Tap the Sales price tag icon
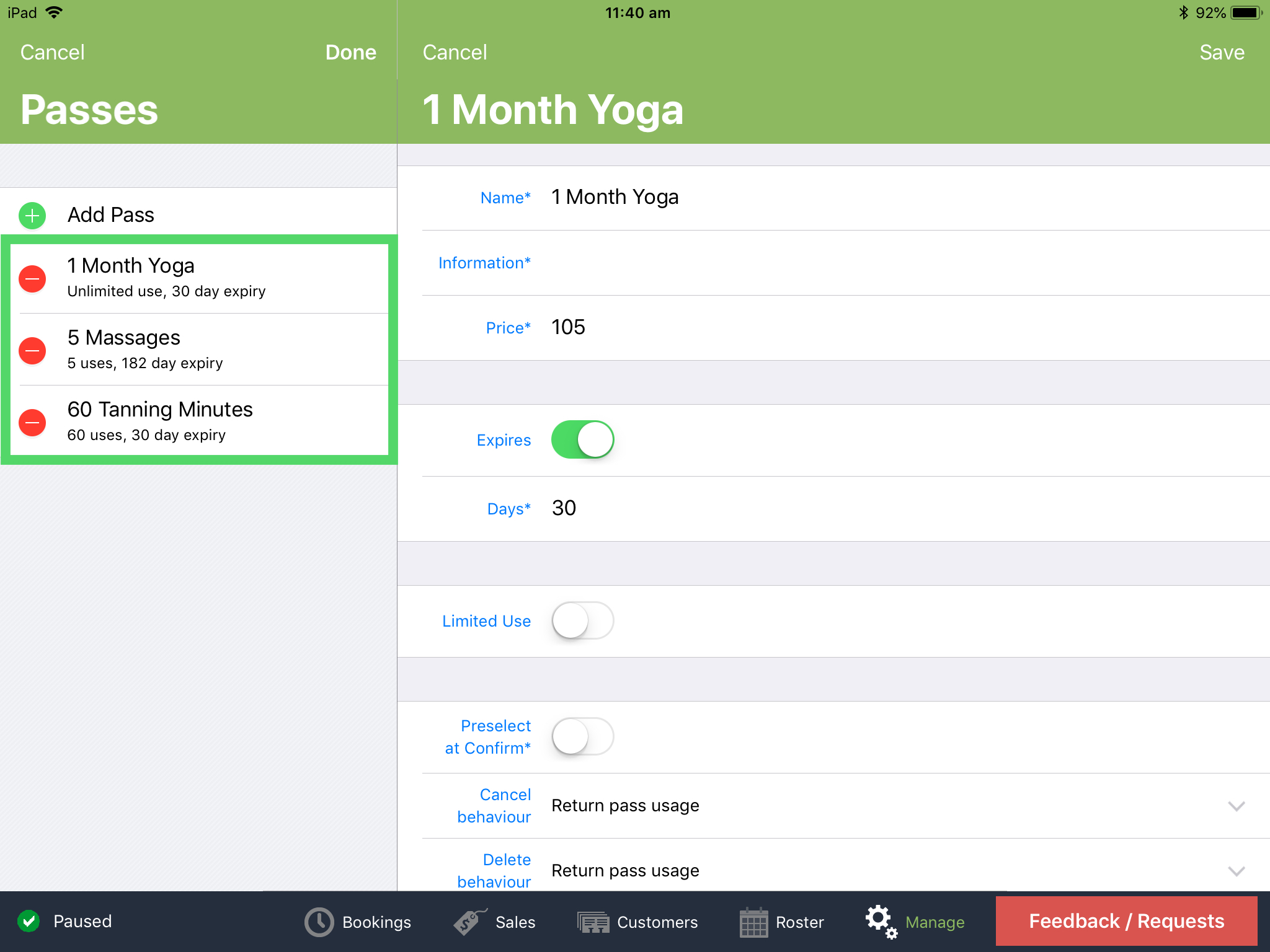Screen dimensions: 1270x952 (469, 922)
